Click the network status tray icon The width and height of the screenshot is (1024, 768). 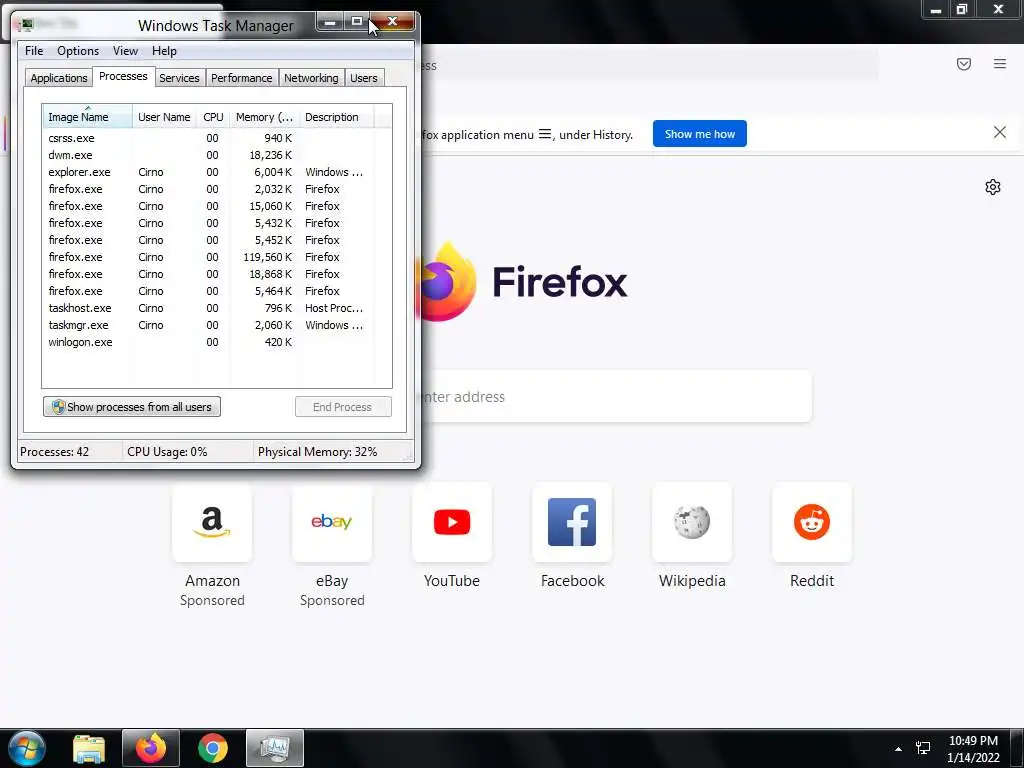923,748
